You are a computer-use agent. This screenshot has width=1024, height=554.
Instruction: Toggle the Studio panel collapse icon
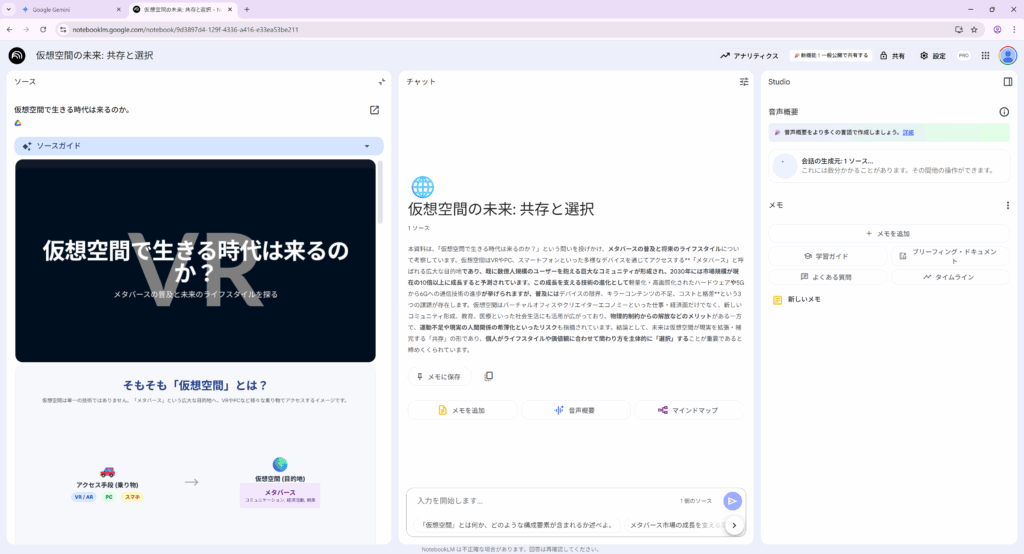point(1008,82)
